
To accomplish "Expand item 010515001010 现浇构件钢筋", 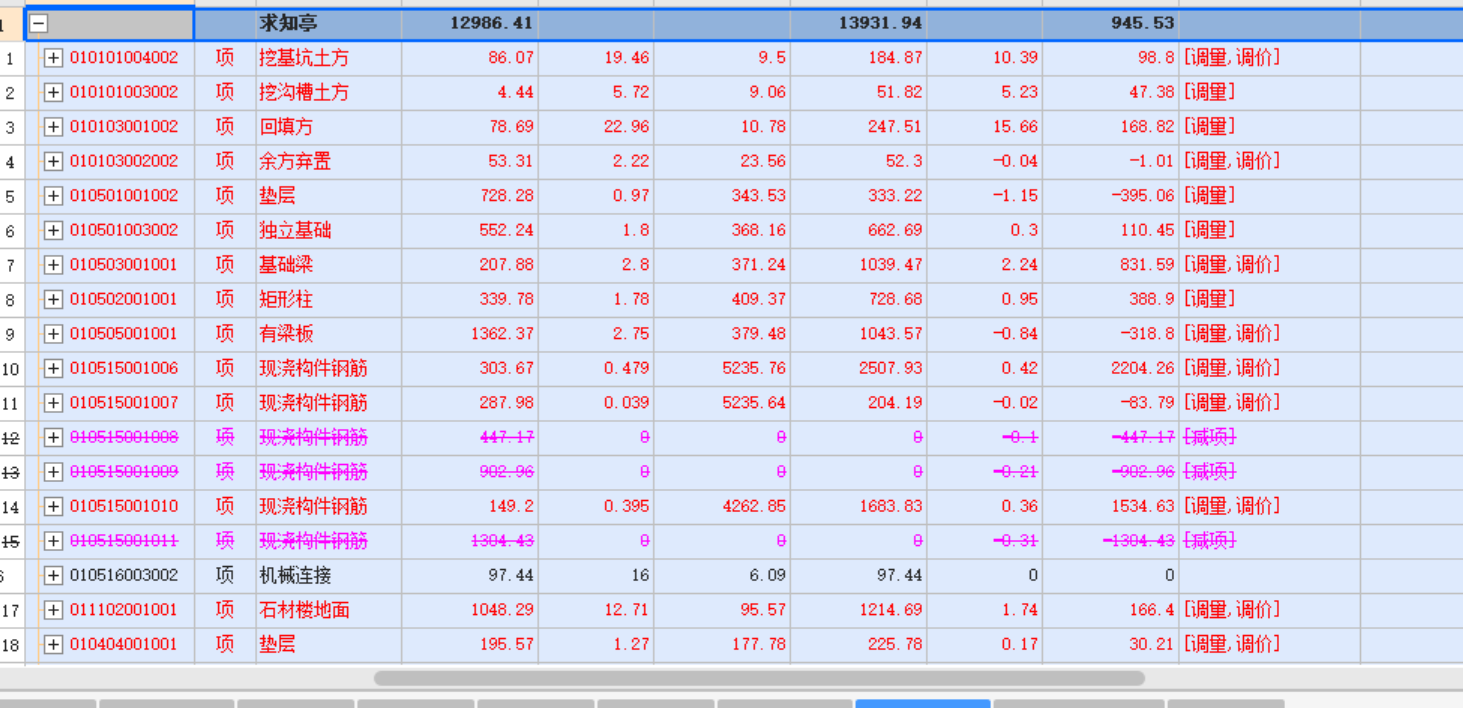I will click(53, 506).
